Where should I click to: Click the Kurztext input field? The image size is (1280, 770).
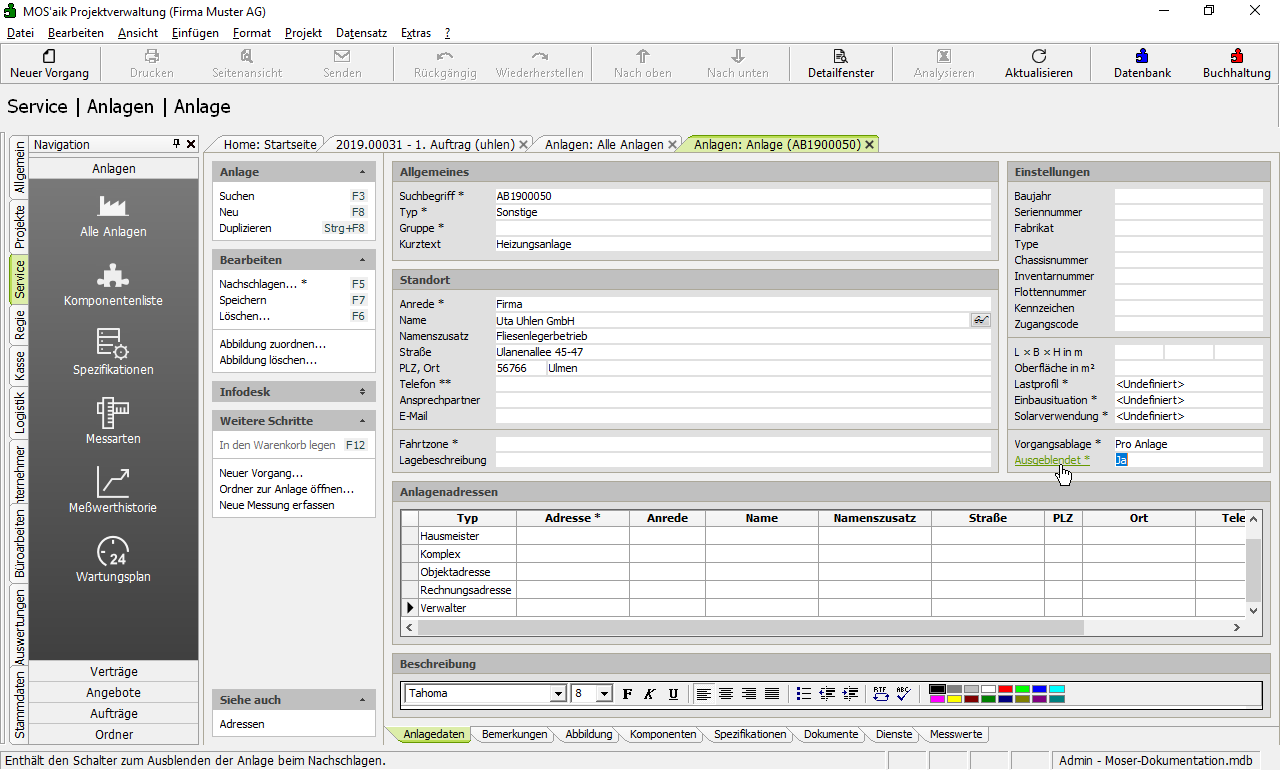coord(743,244)
